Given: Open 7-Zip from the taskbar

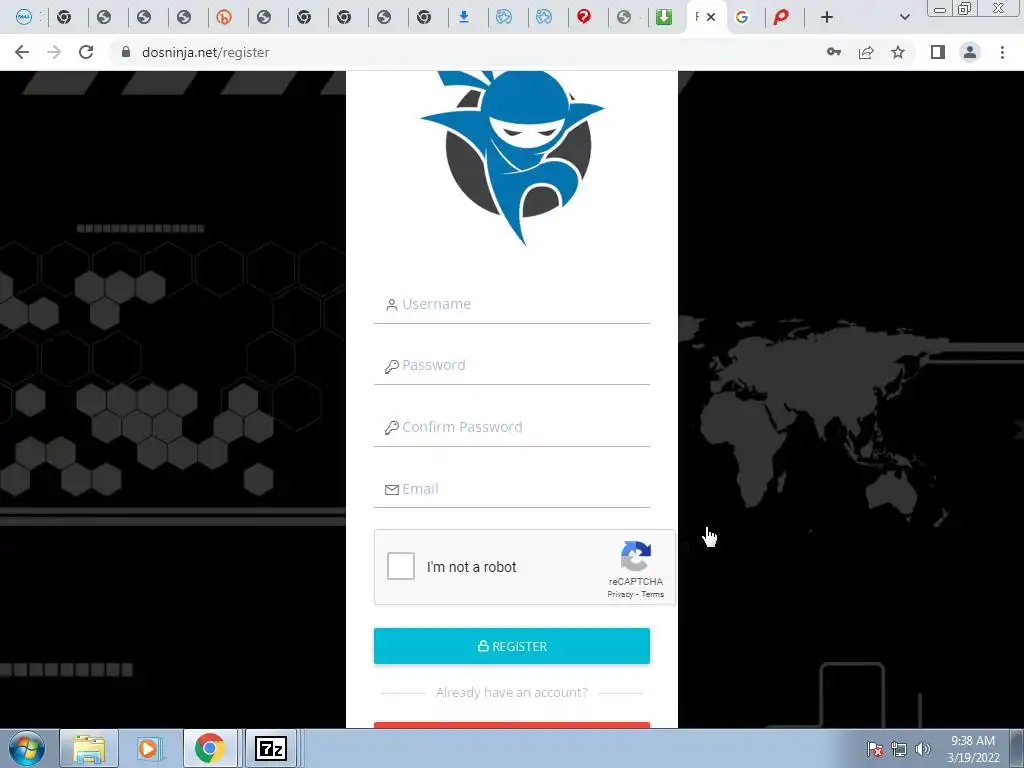Looking at the screenshot, I should (270, 748).
